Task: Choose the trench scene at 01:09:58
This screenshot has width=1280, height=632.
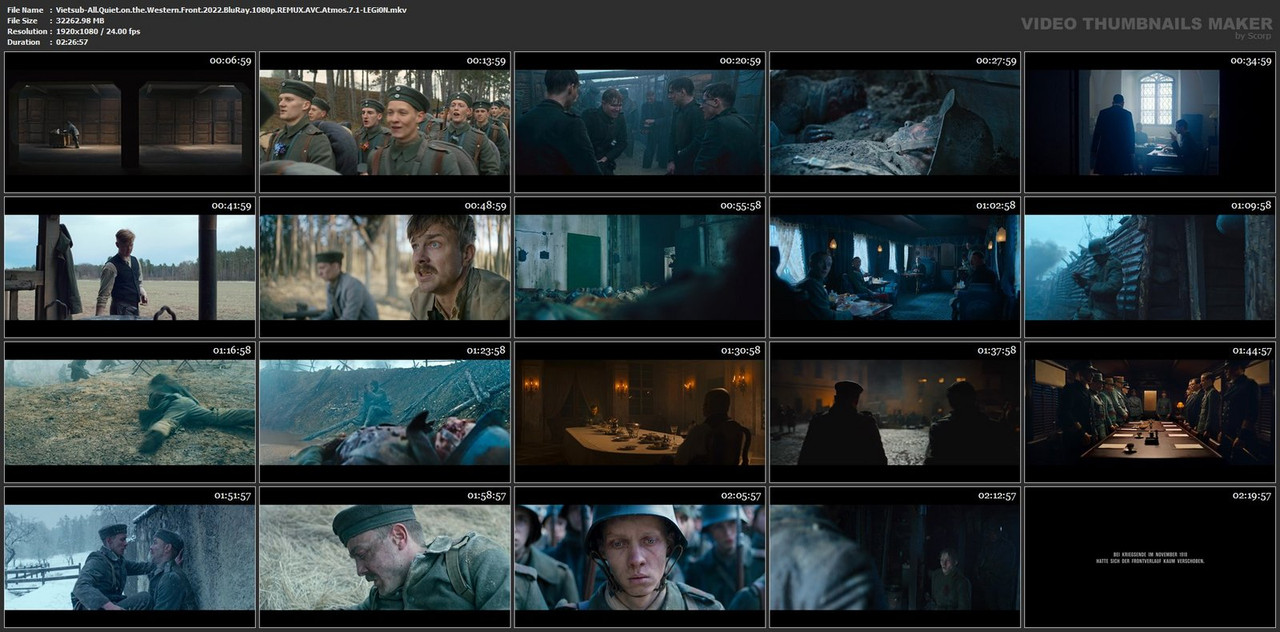Action: click(x=1150, y=267)
